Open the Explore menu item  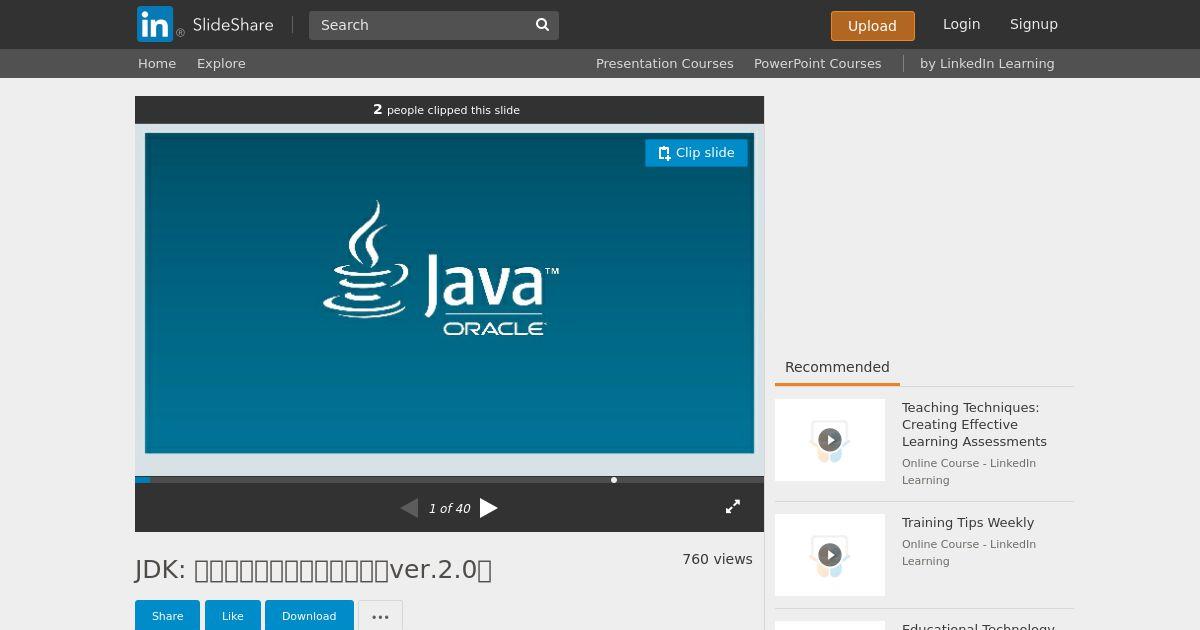[x=221, y=63]
